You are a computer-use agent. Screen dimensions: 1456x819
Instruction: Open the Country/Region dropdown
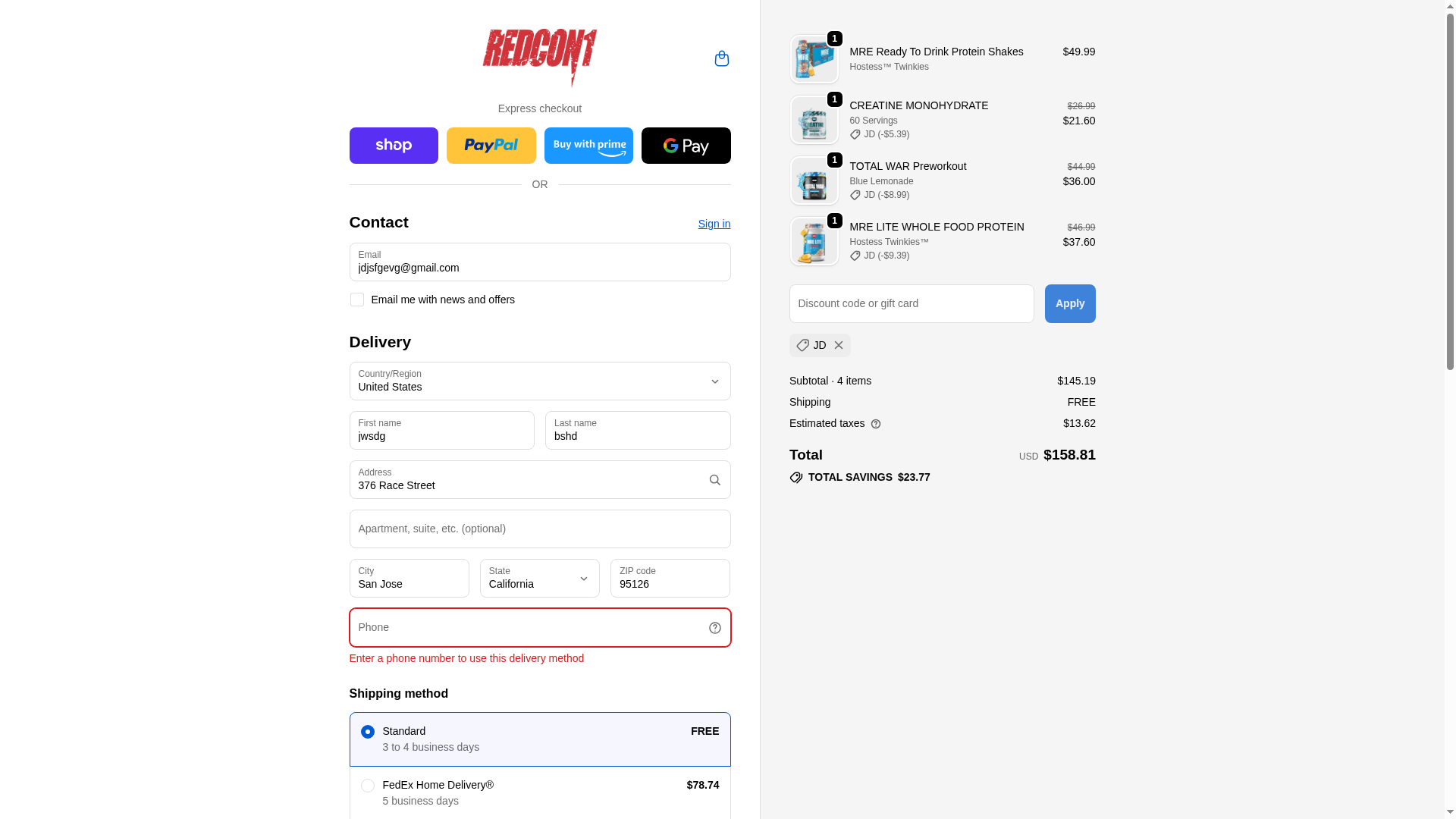[x=540, y=381]
